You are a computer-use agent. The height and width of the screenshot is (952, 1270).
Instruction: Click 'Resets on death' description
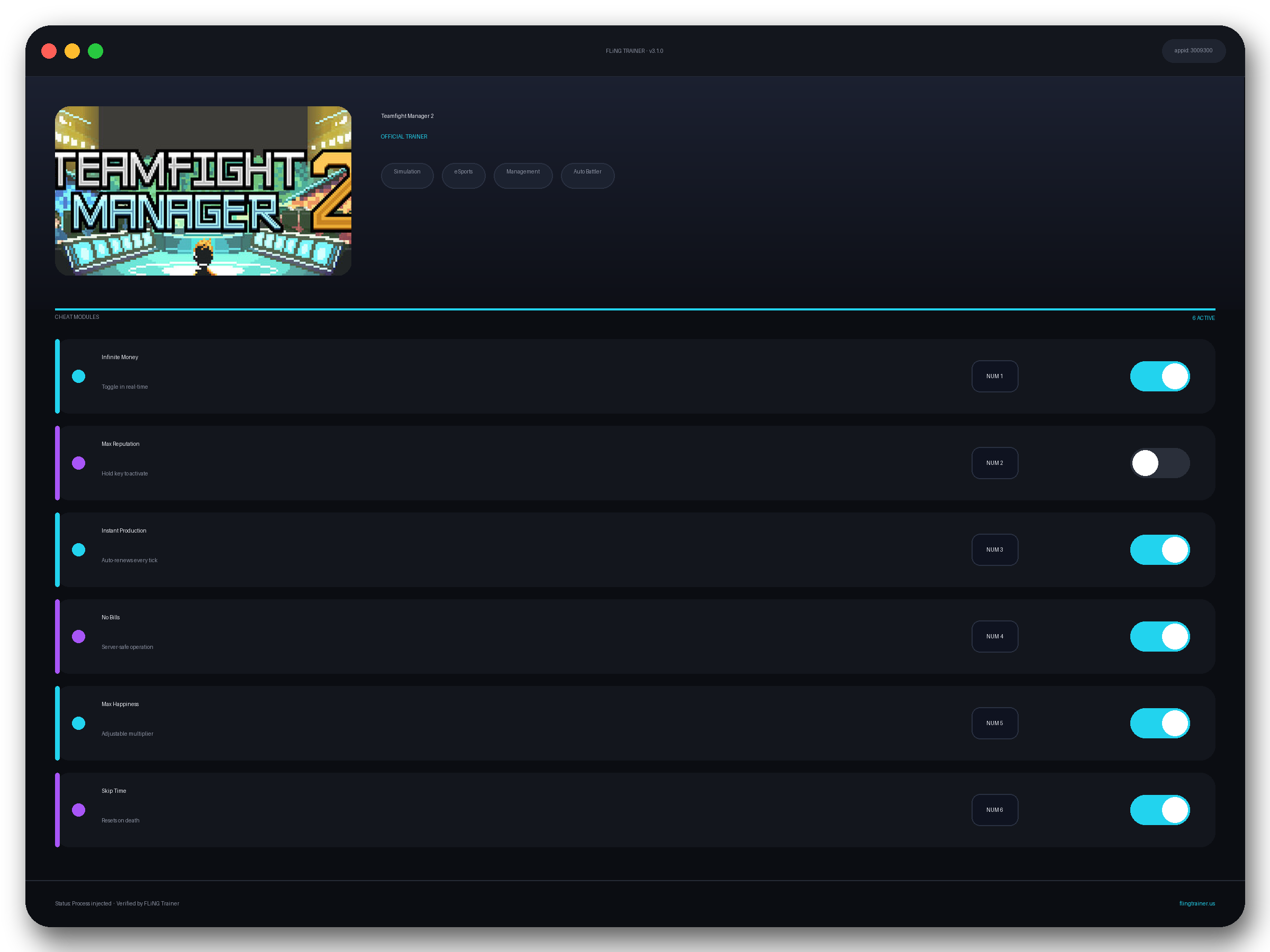coord(121,820)
